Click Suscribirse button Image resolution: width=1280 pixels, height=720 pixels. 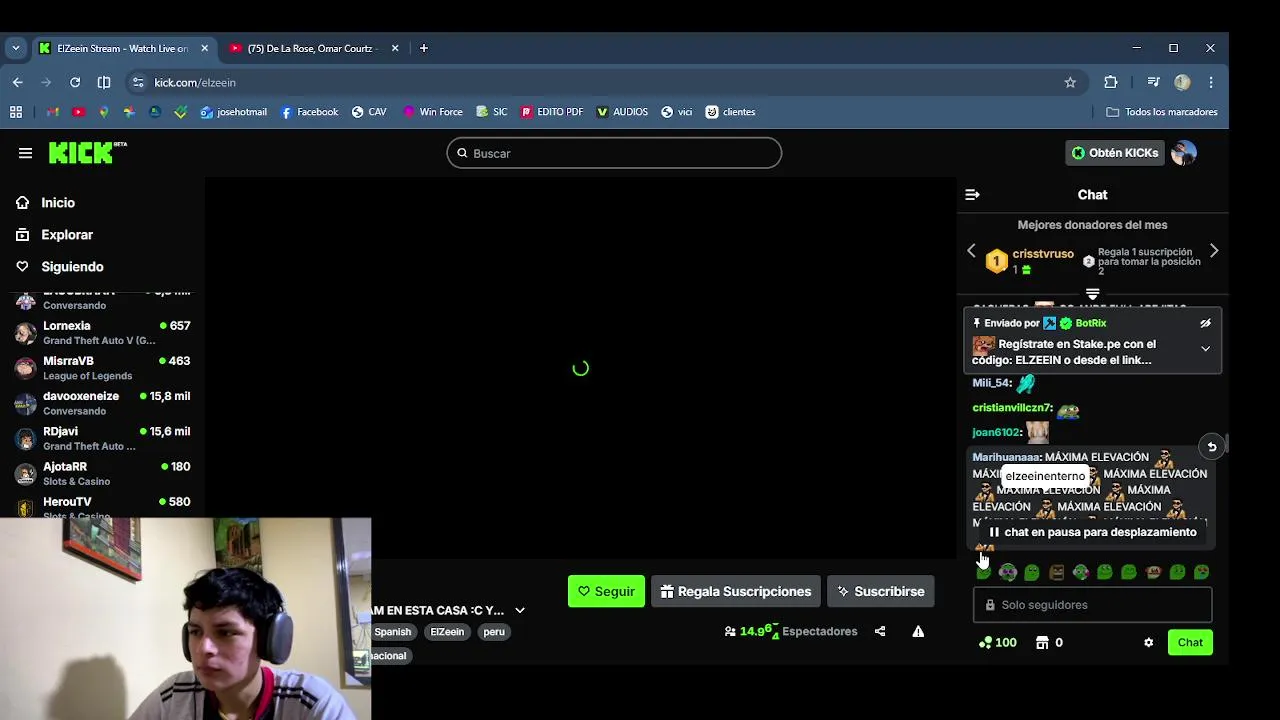881,591
